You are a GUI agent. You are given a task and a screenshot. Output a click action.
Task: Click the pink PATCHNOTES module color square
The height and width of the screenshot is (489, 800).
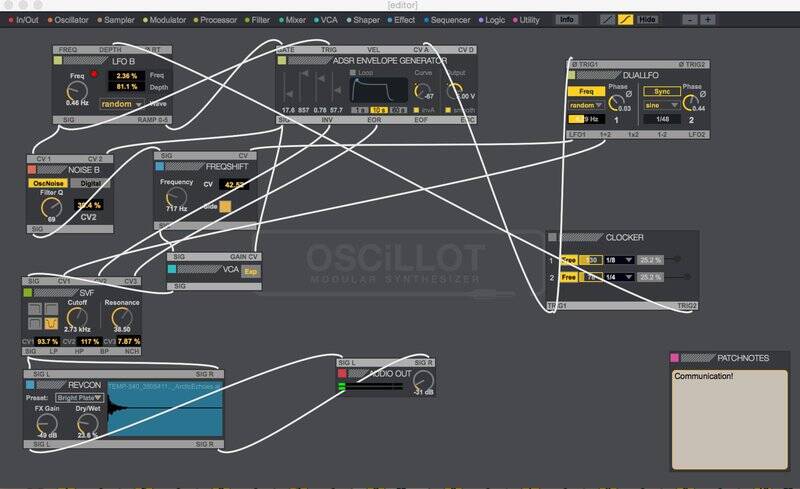[x=675, y=358]
